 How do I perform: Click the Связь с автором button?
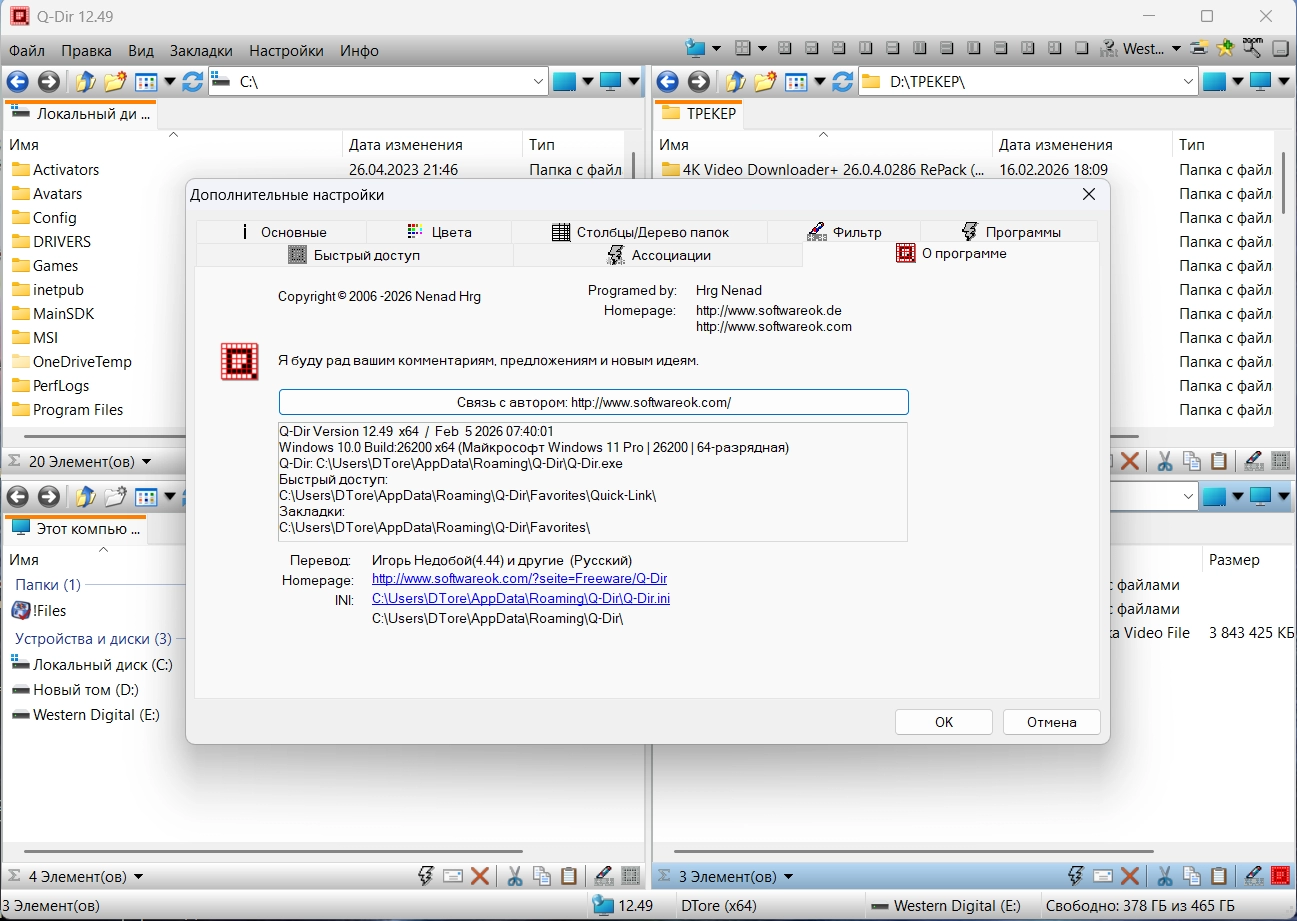[594, 402]
